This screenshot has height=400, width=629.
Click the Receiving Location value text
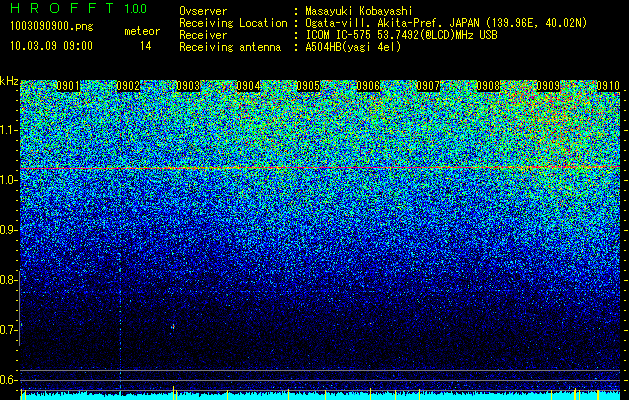point(446,23)
